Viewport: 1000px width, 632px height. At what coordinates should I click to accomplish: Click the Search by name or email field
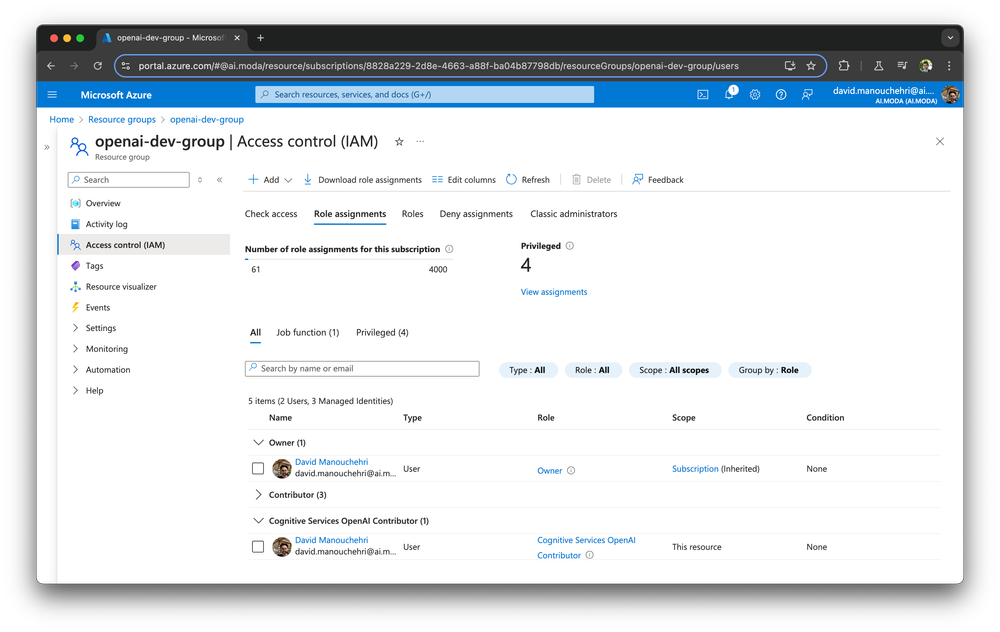[361, 368]
